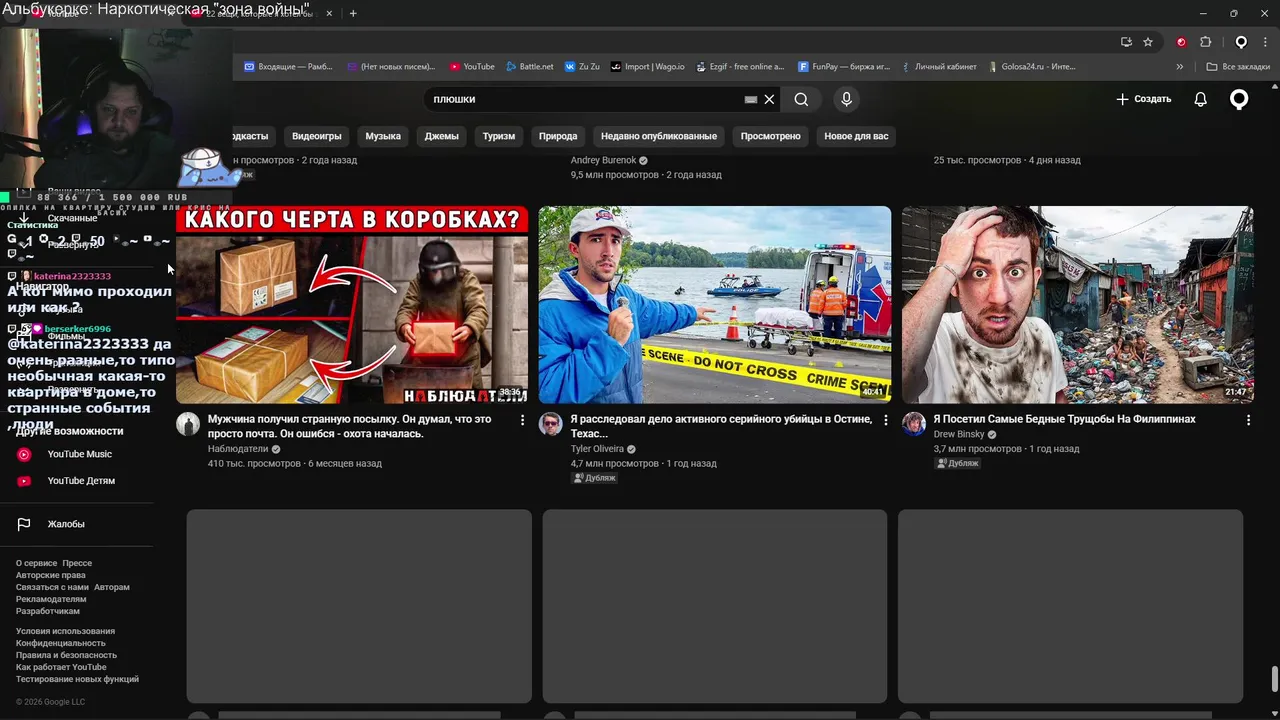
Task: Open the Import | Wago.io bookmark
Action: 649,67
